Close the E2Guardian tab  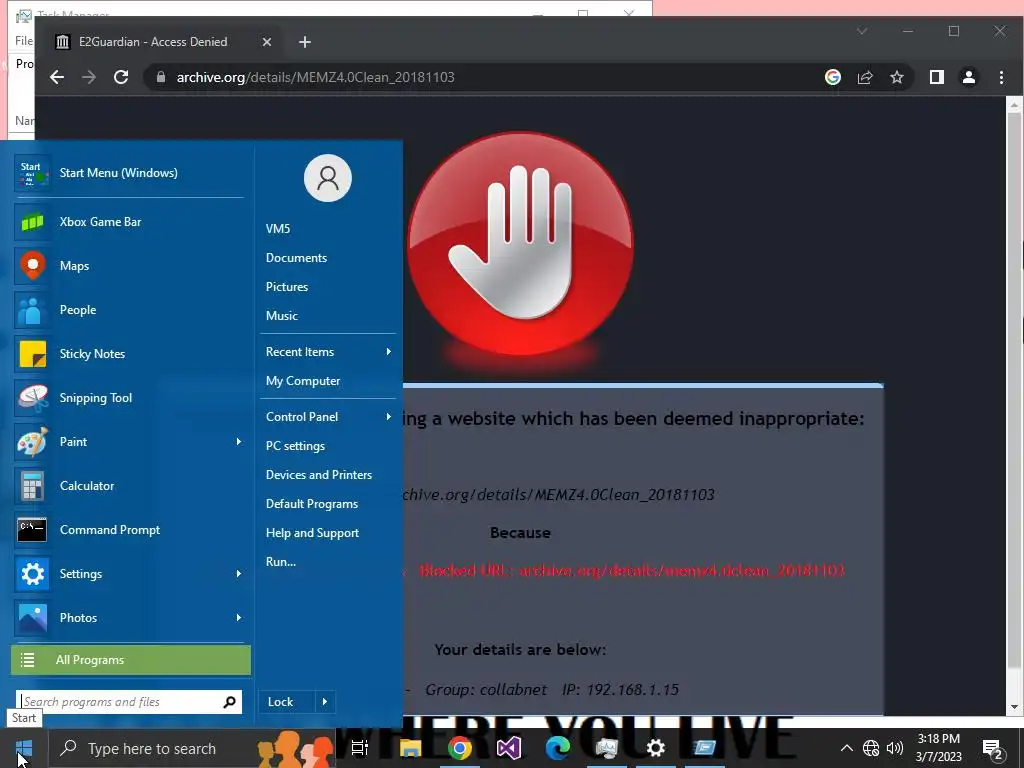(266, 42)
